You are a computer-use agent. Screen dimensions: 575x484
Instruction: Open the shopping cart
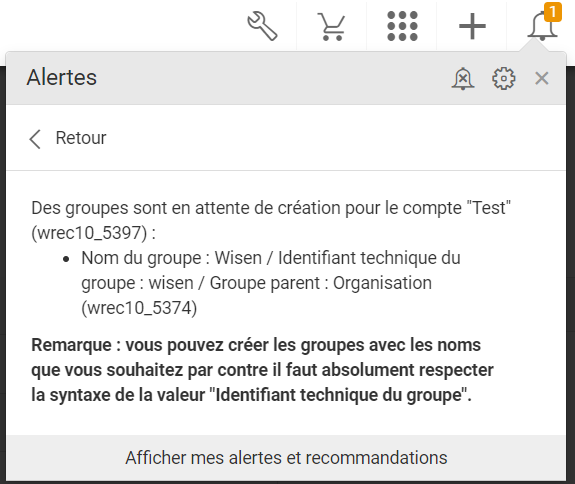pos(332,26)
